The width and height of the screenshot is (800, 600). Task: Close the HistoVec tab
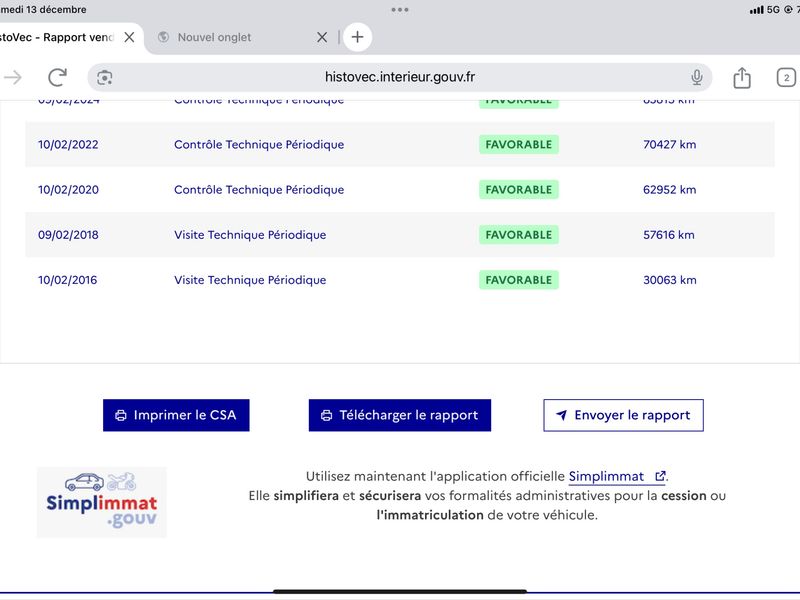pyautogui.click(x=129, y=37)
